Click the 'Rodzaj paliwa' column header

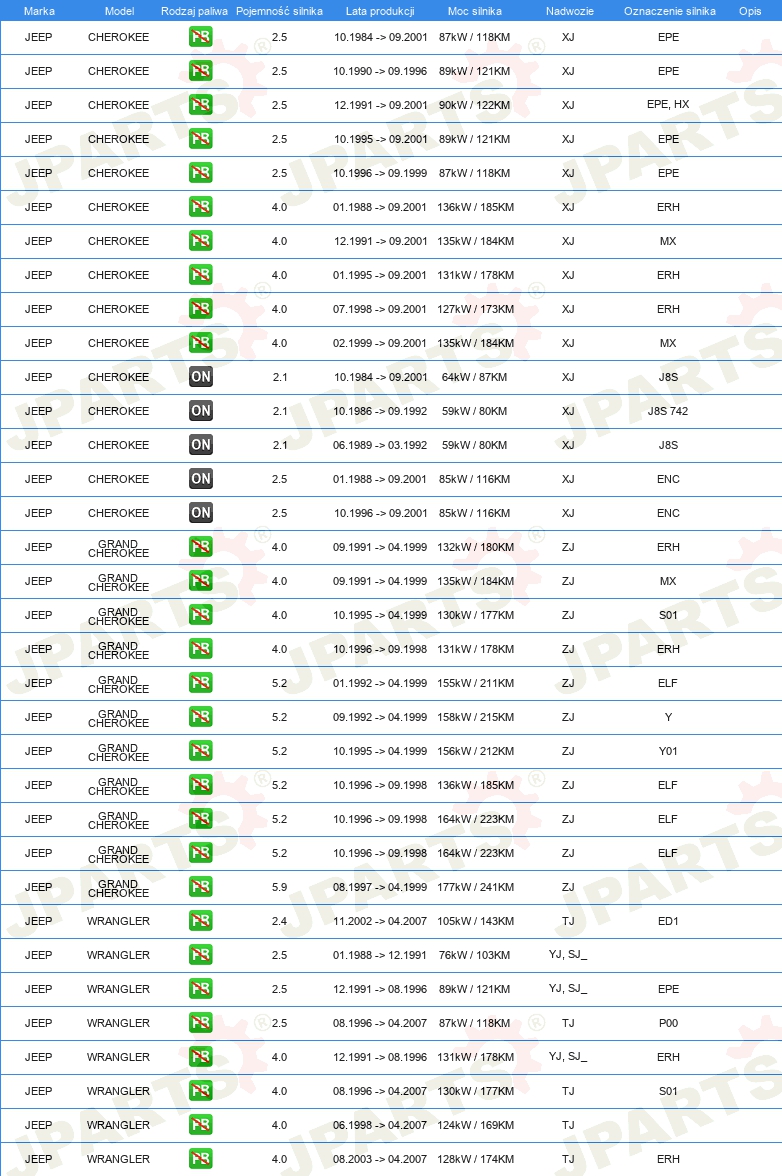tap(194, 11)
